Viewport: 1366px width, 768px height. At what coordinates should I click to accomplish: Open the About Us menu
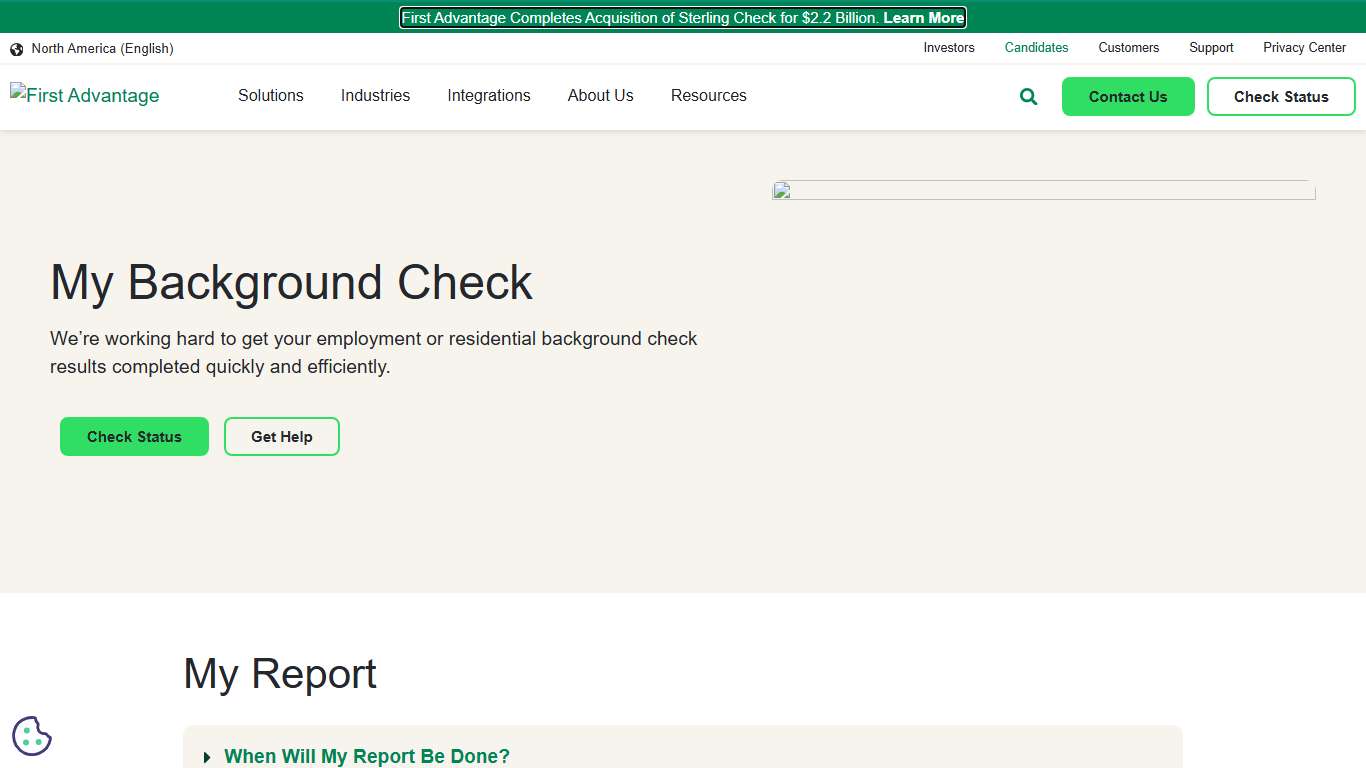[x=600, y=96]
